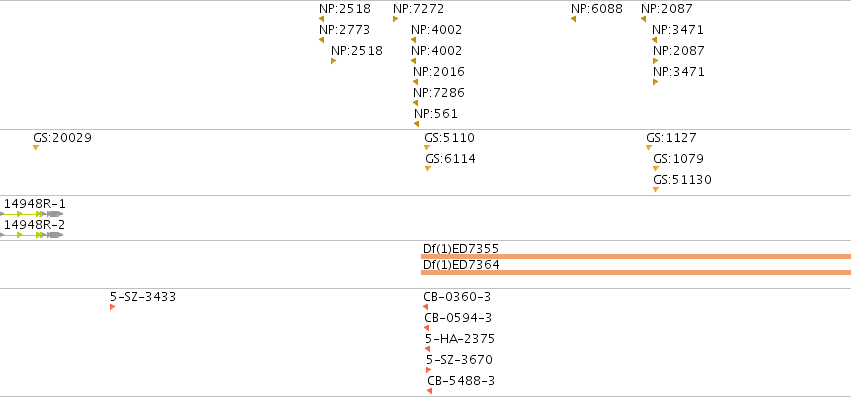Select the CB-5488-3 insertion arrow
851x397 pixels.
tap(429, 391)
